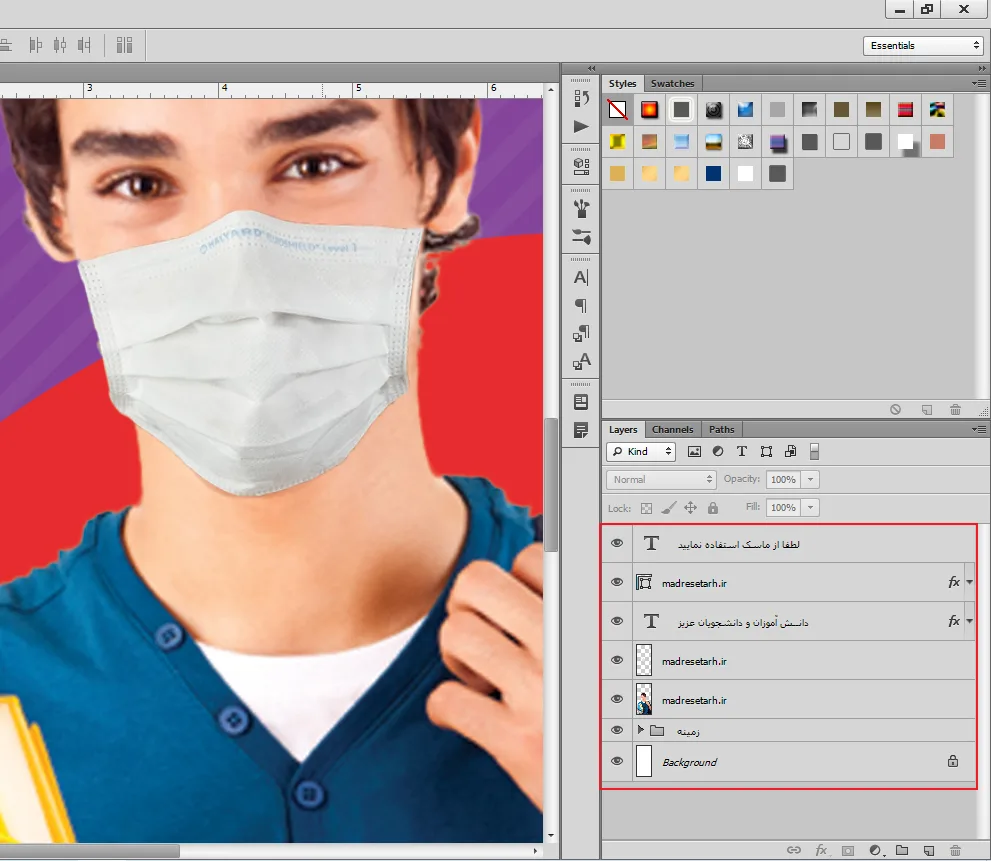Create a new group folder icon
Image resolution: width=991 pixels, height=861 pixels.
(902, 850)
